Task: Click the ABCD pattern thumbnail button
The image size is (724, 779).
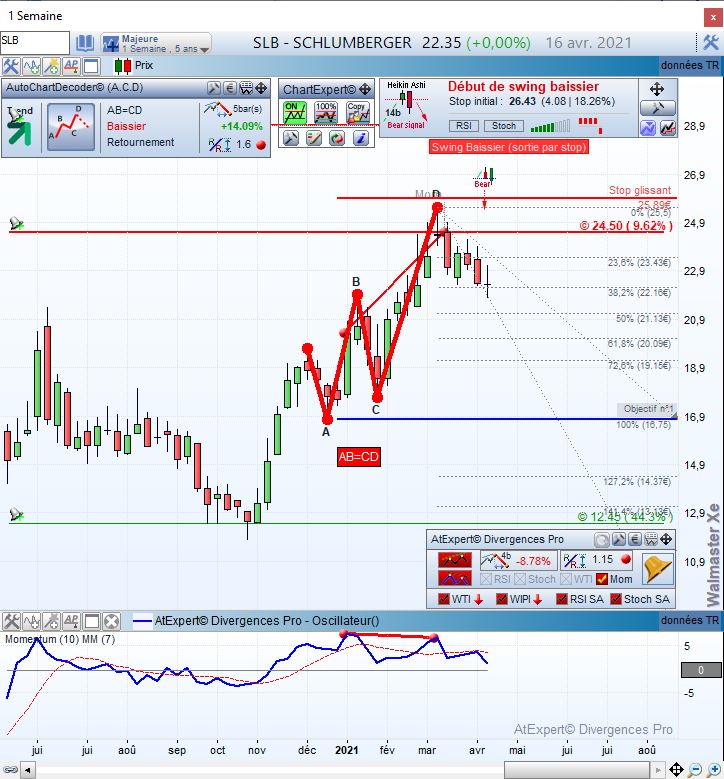Action: coord(71,127)
